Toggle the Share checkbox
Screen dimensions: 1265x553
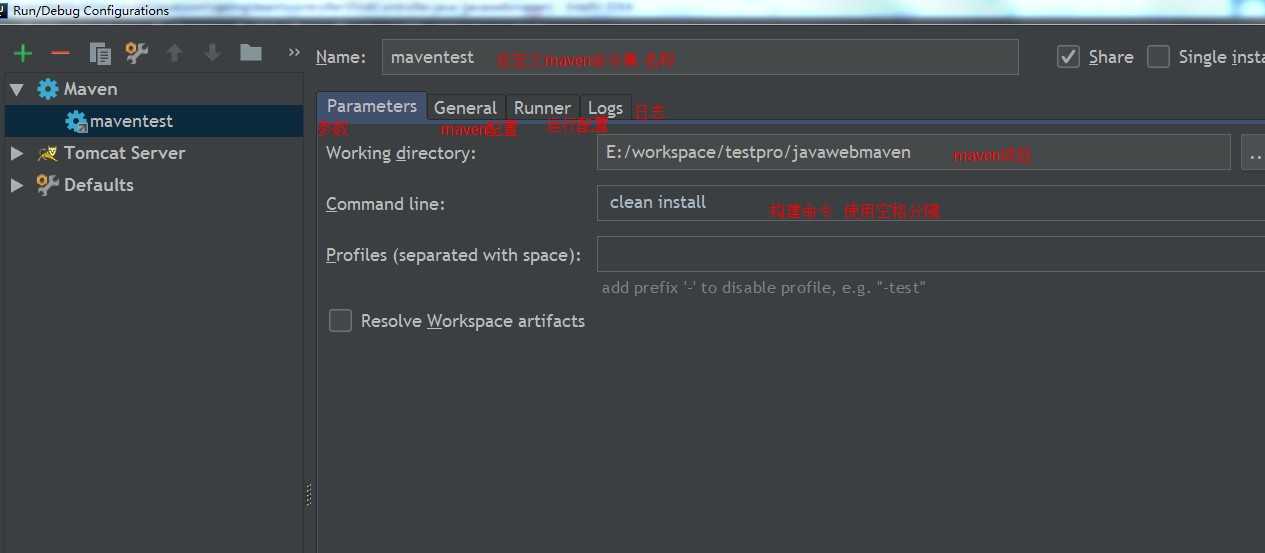1068,57
